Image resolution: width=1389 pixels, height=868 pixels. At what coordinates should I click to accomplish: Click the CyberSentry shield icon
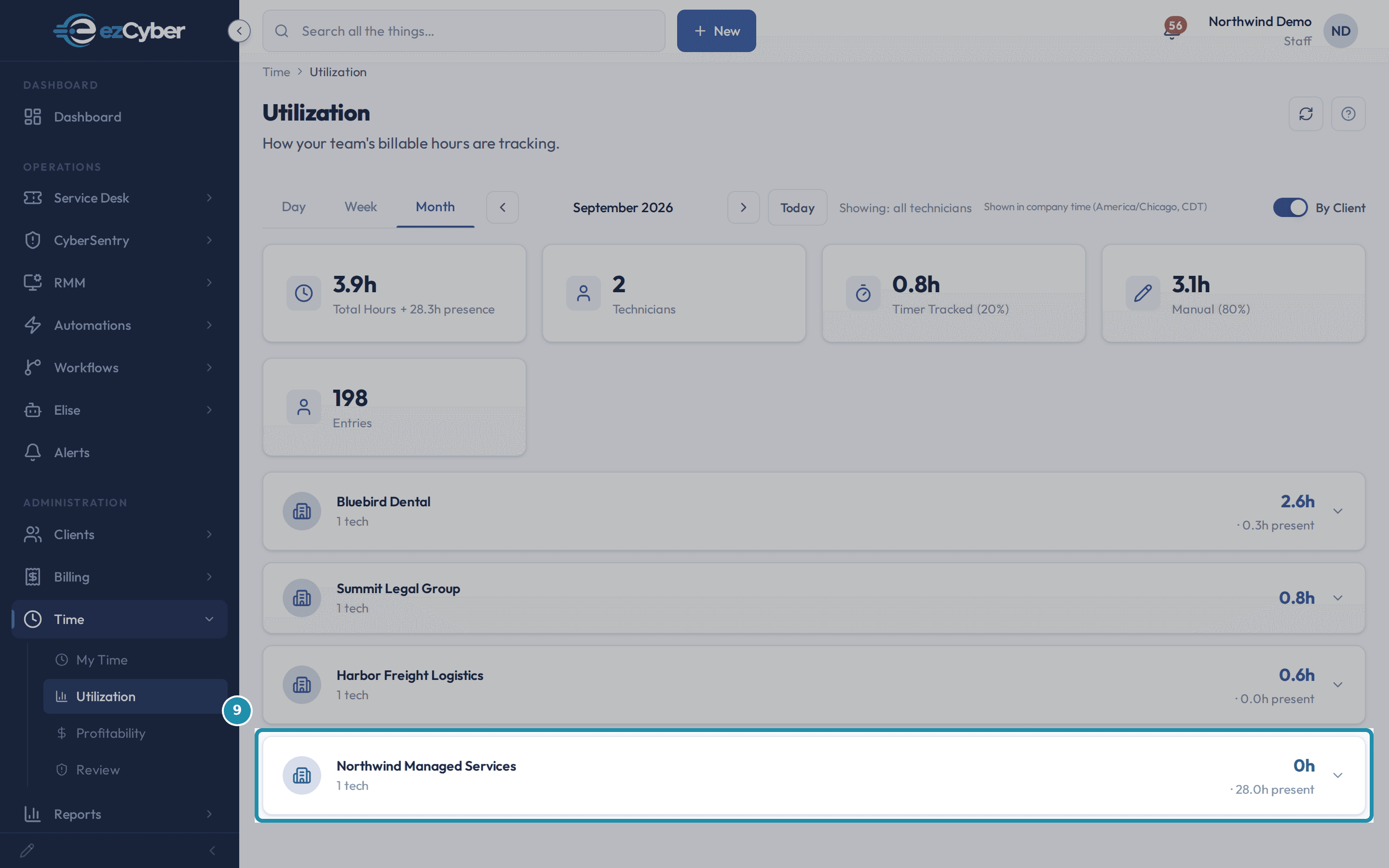[33, 241]
